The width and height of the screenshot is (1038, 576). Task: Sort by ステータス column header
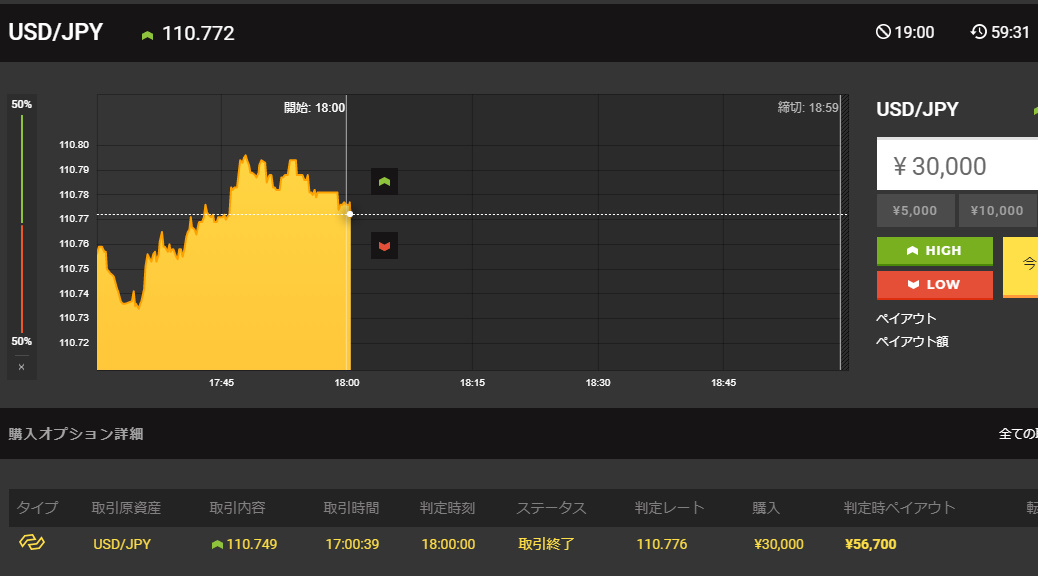tap(551, 508)
